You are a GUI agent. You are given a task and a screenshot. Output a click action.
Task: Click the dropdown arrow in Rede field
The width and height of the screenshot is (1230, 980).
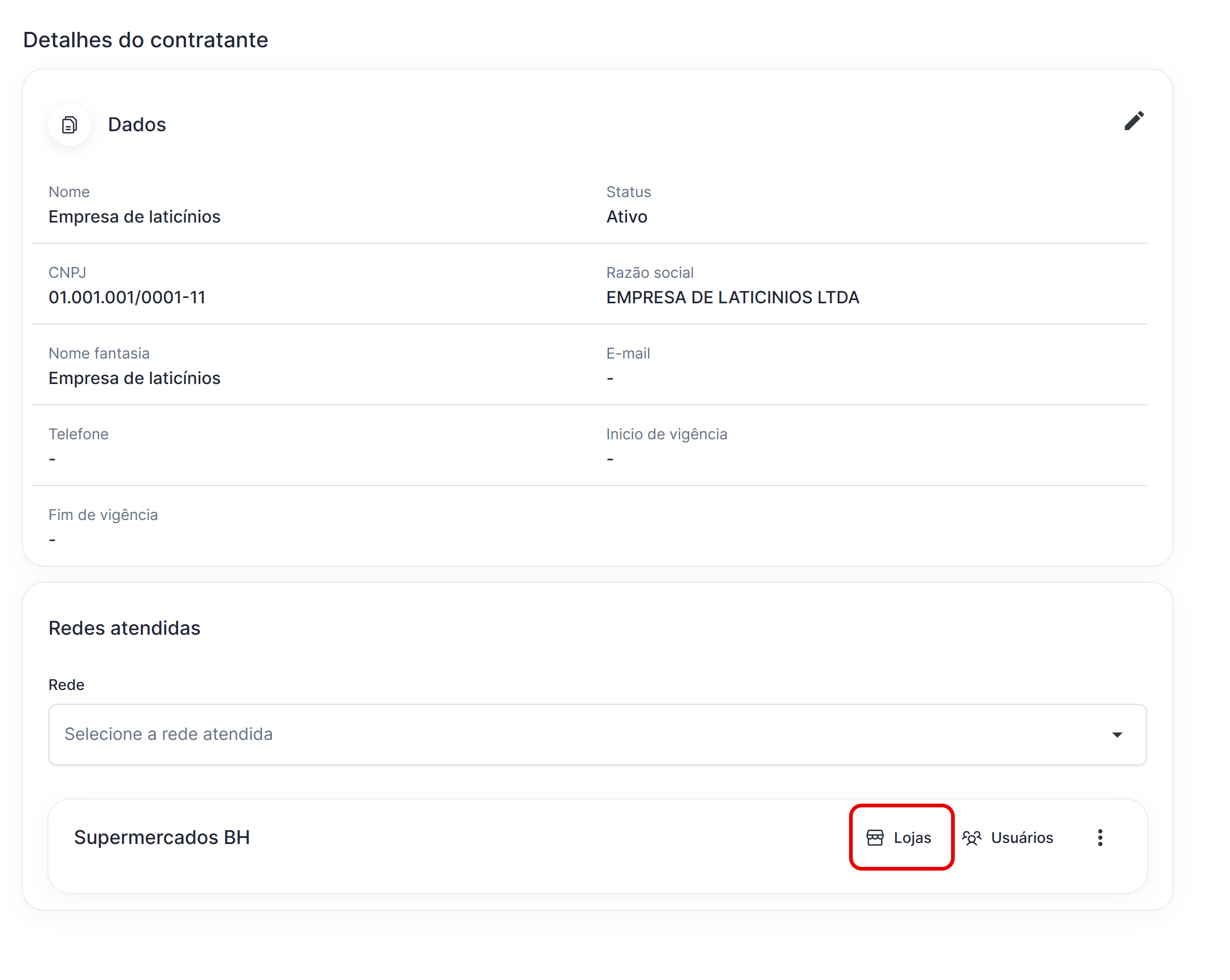(x=1117, y=734)
